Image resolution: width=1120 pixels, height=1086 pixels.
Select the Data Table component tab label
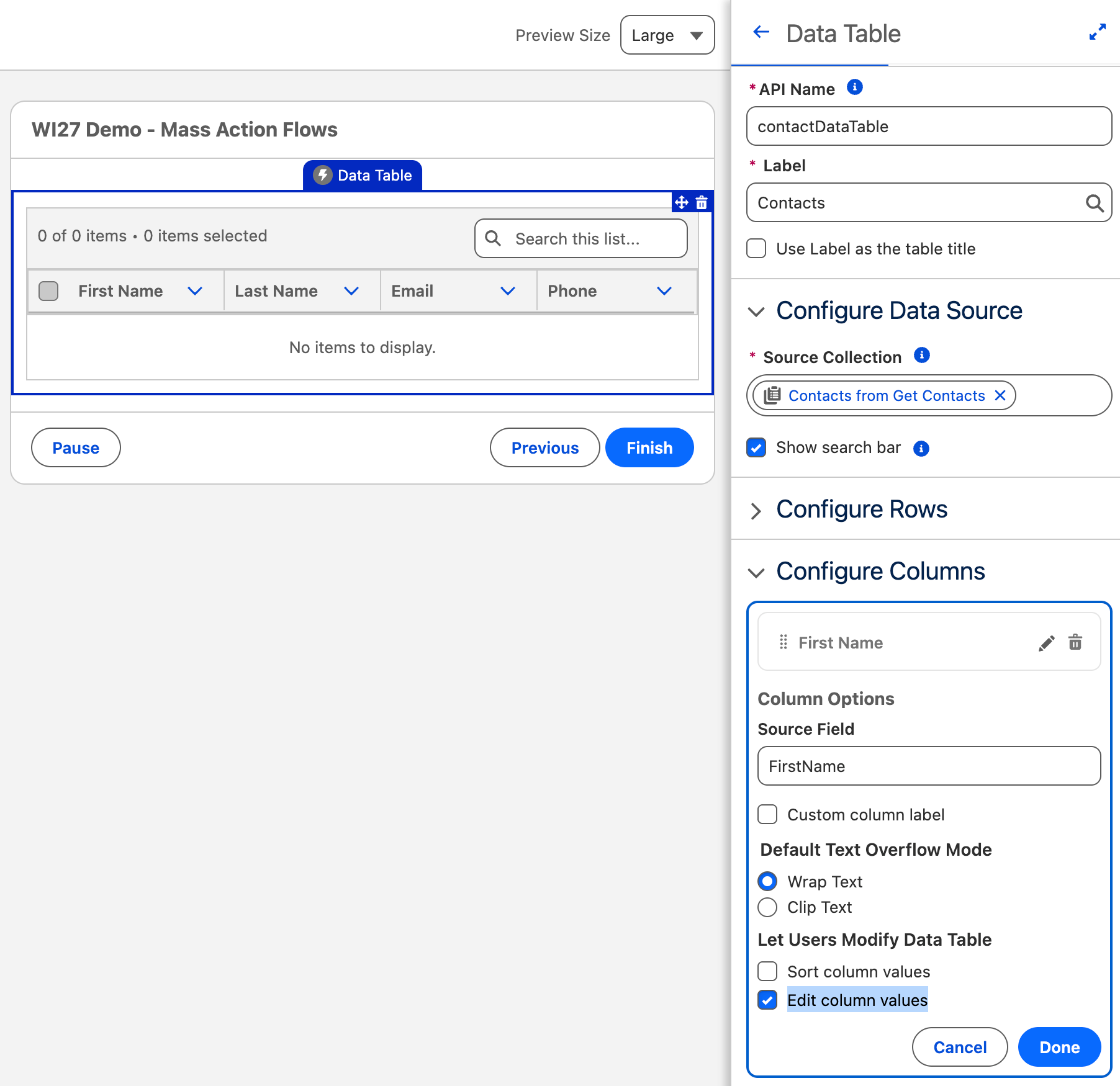click(374, 175)
